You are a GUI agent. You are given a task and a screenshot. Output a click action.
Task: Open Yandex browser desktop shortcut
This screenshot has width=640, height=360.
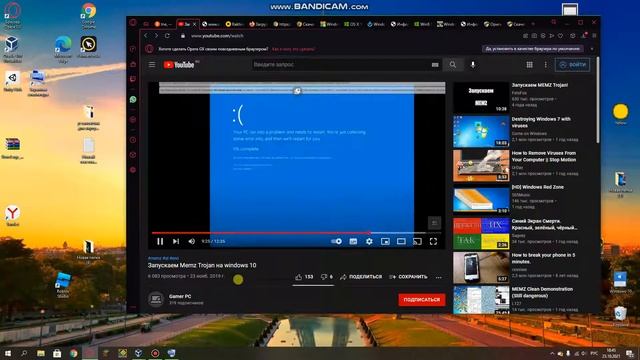(12, 216)
